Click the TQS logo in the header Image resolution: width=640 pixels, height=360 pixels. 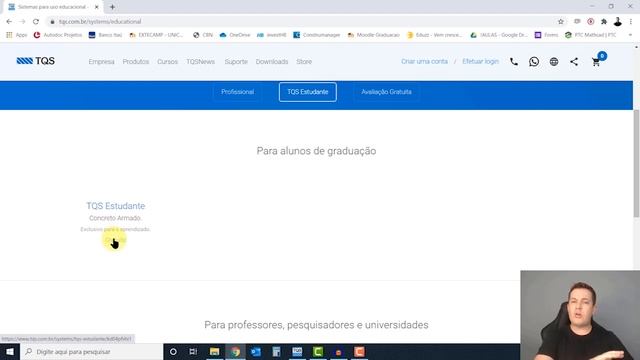click(36, 61)
